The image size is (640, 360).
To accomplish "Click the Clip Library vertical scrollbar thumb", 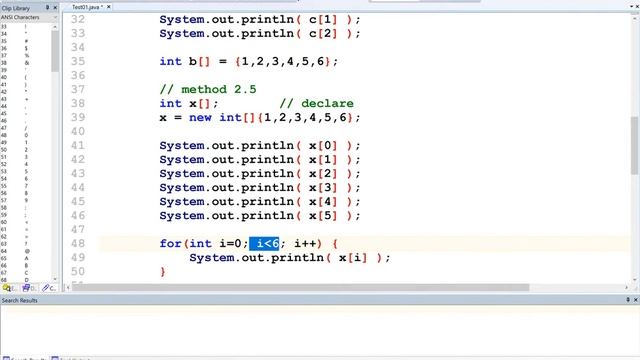I will click(55, 51).
